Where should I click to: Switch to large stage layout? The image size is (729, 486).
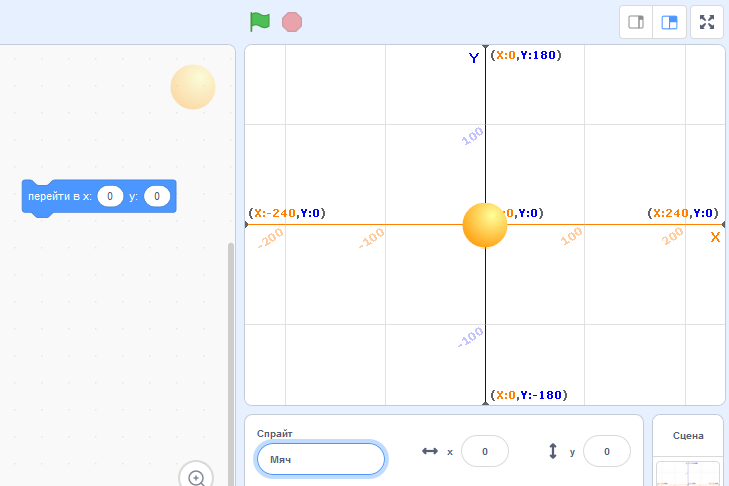pyautogui.click(x=669, y=22)
